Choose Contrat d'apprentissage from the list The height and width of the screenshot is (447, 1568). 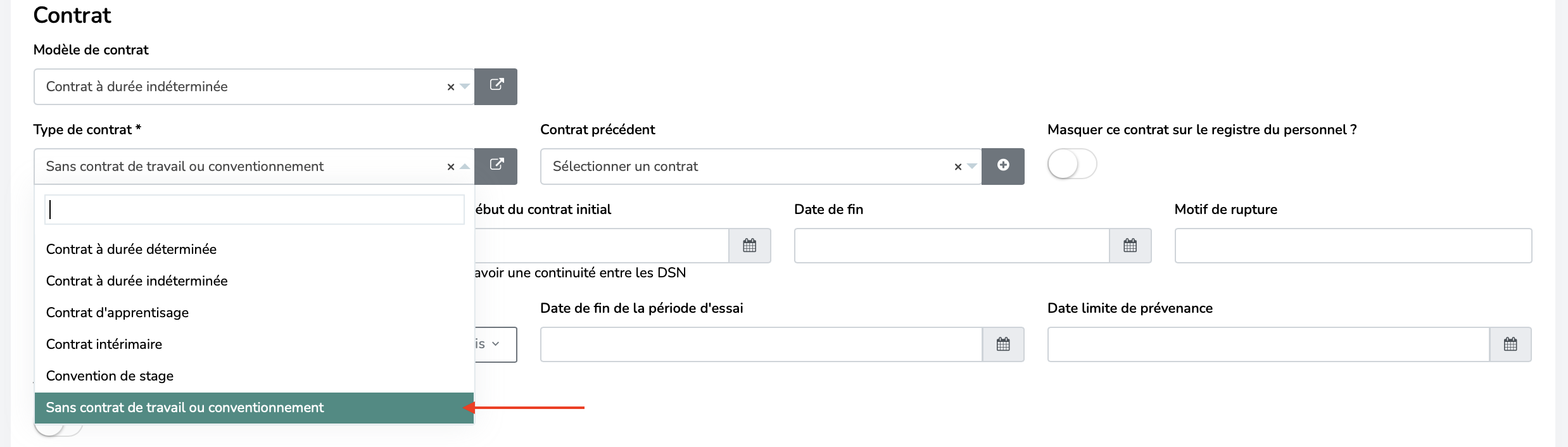click(117, 312)
